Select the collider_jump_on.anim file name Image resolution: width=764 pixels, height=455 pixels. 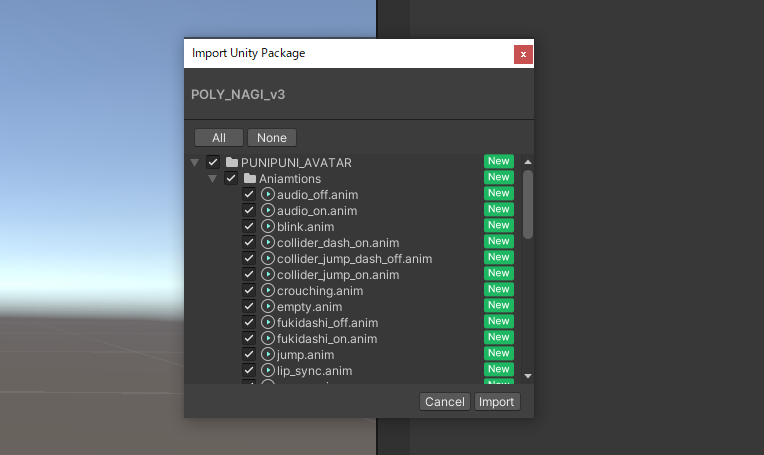[x=338, y=275]
